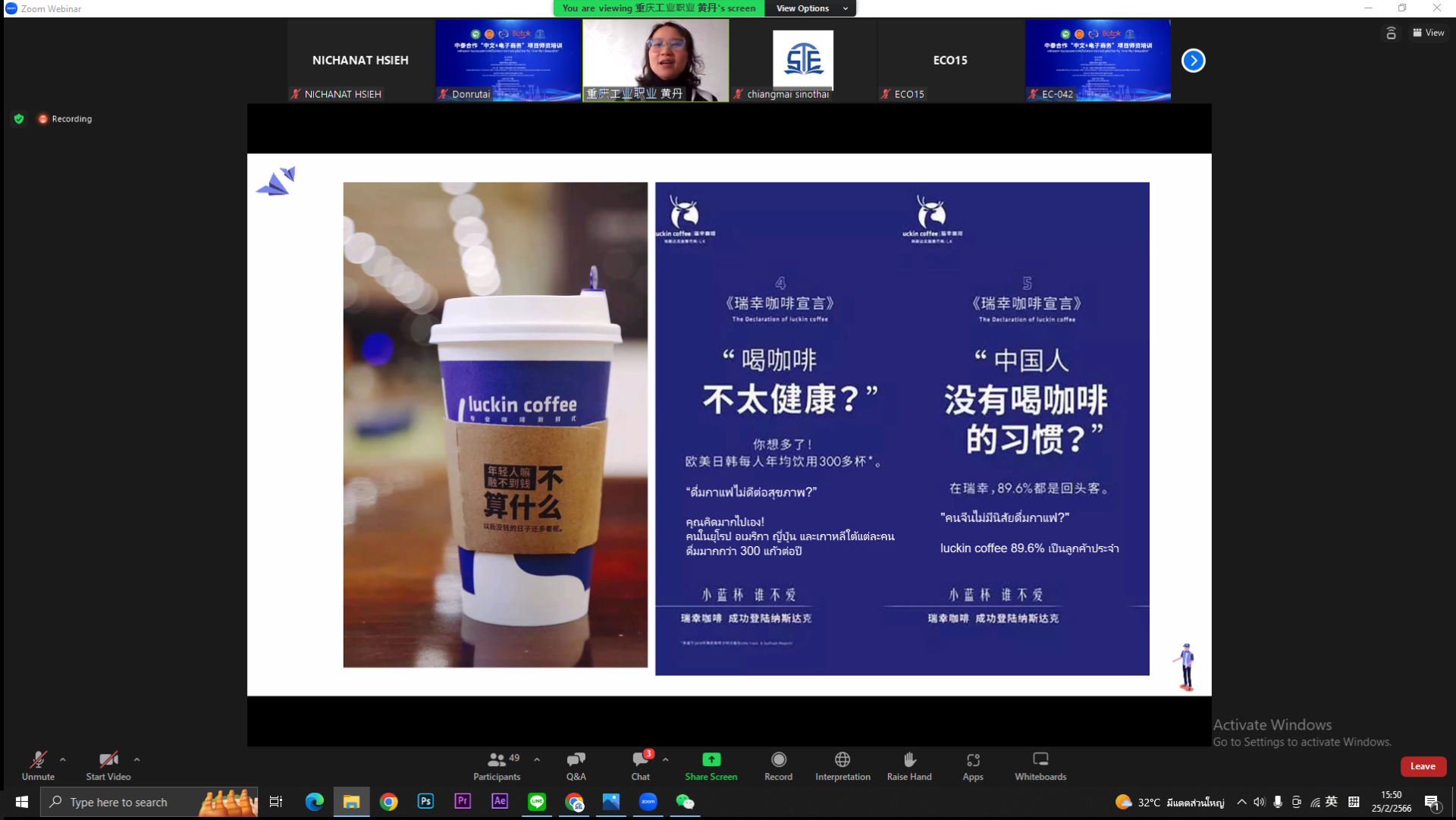
Task: Click the Recording indicator
Action: (x=65, y=119)
